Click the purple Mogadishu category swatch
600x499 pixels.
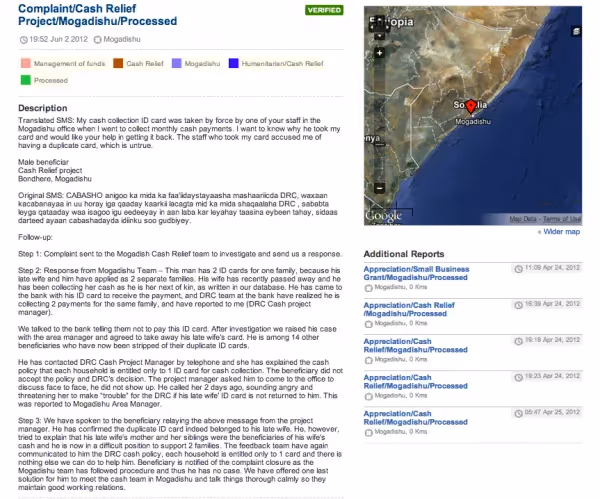176,63
